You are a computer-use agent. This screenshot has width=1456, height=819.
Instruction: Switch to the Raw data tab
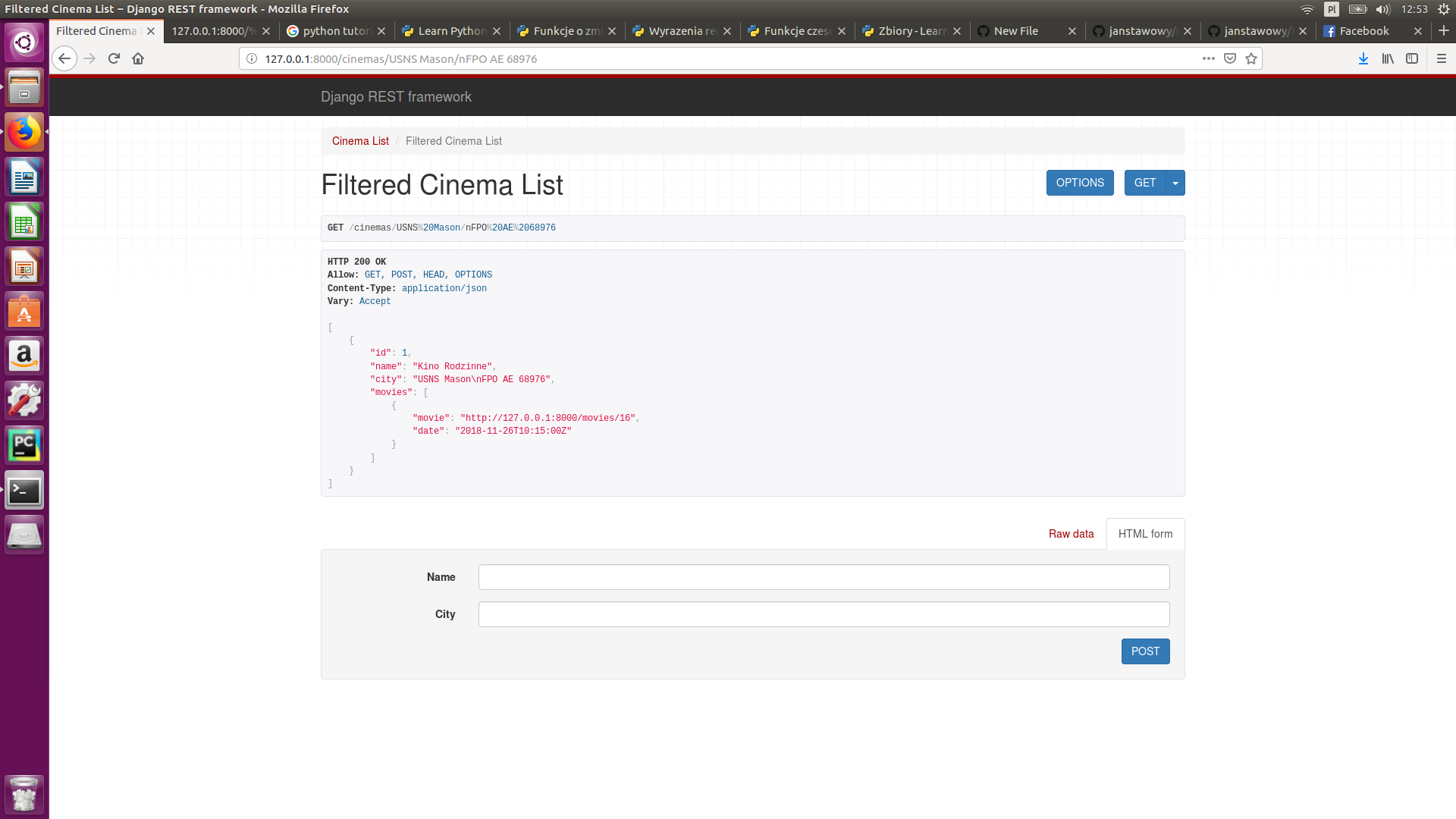[1071, 533]
